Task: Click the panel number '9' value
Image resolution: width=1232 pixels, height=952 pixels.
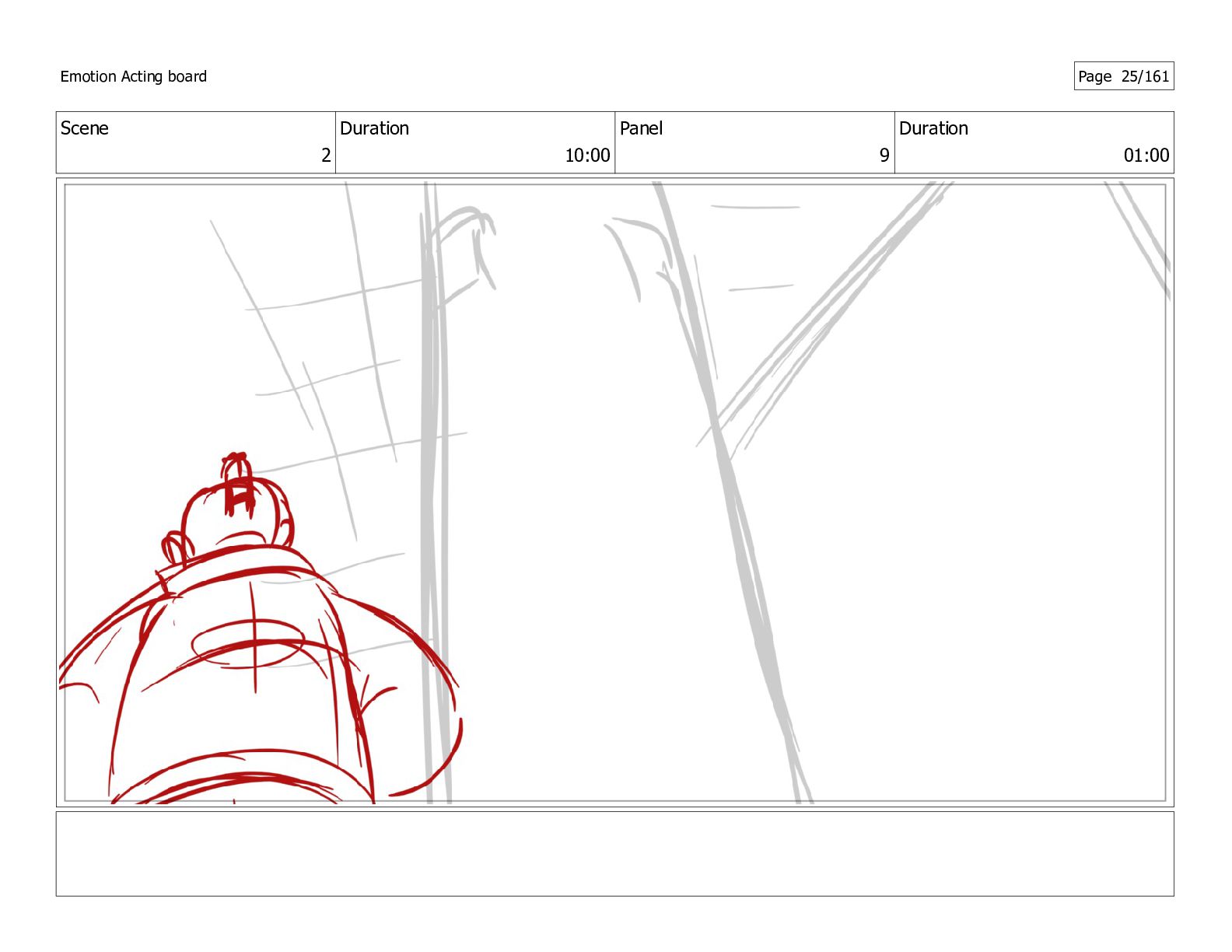Action: [884, 156]
